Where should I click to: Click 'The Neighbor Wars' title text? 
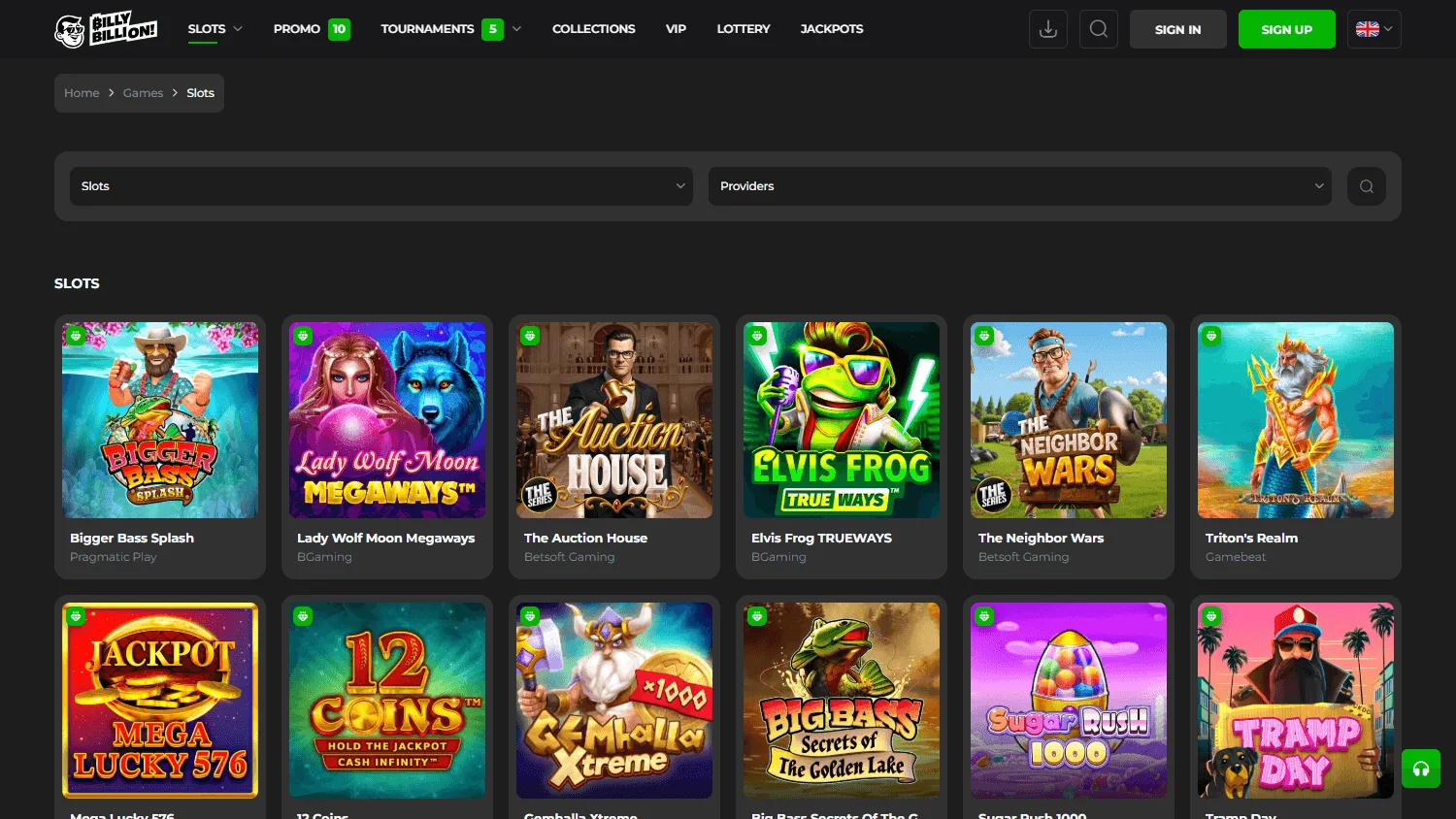point(1041,538)
